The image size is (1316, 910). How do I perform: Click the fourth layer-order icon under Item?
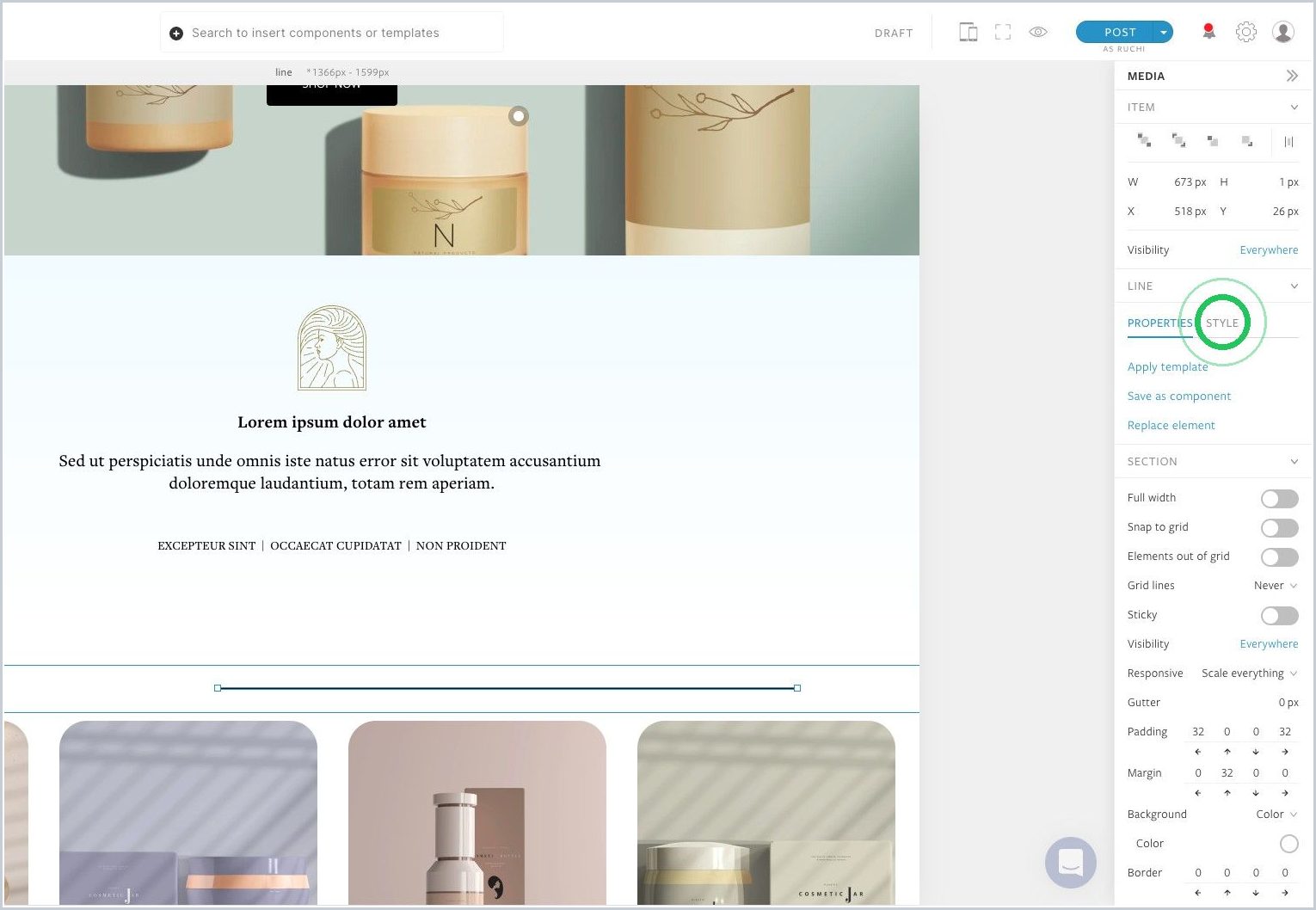pos(1247,140)
